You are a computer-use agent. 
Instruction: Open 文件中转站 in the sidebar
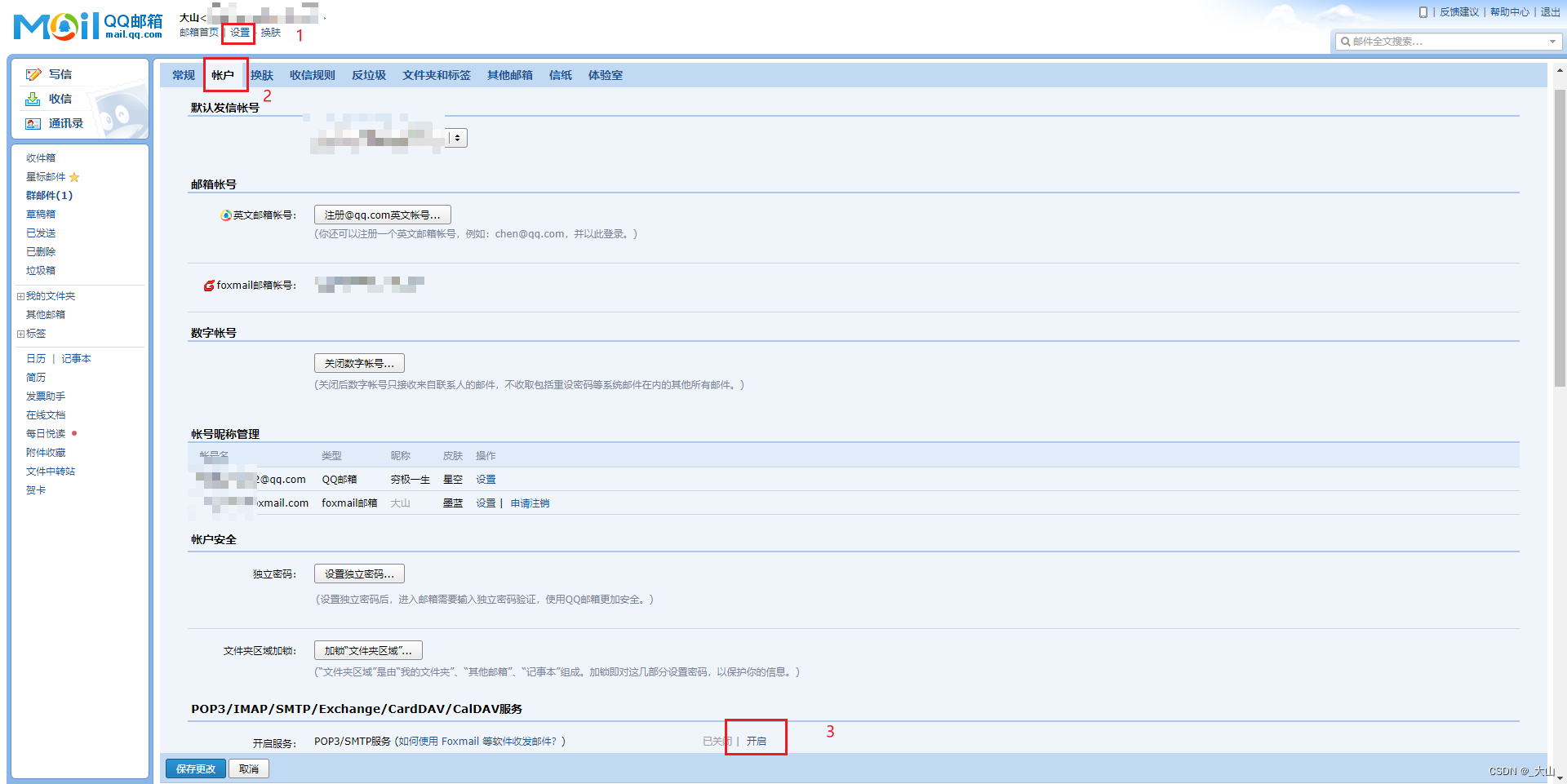coord(51,472)
